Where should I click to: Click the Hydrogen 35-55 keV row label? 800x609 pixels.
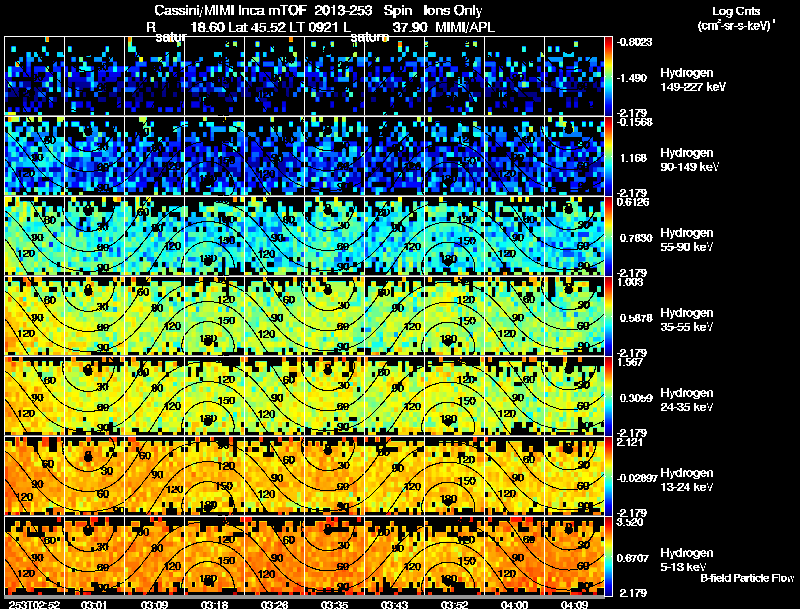(687, 319)
